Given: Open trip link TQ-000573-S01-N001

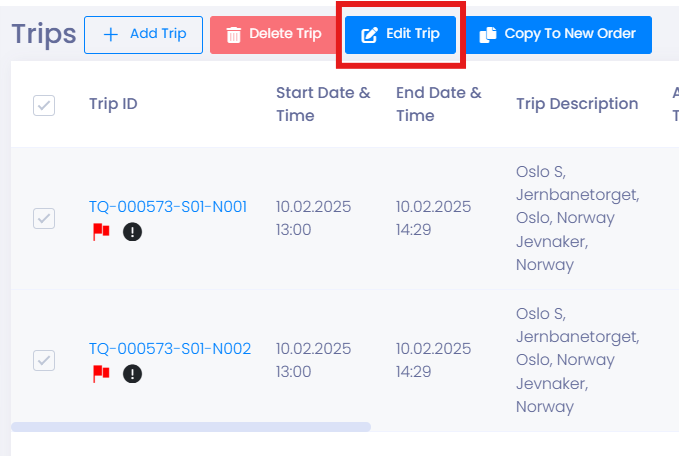Looking at the screenshot, I should coord(168,207).
